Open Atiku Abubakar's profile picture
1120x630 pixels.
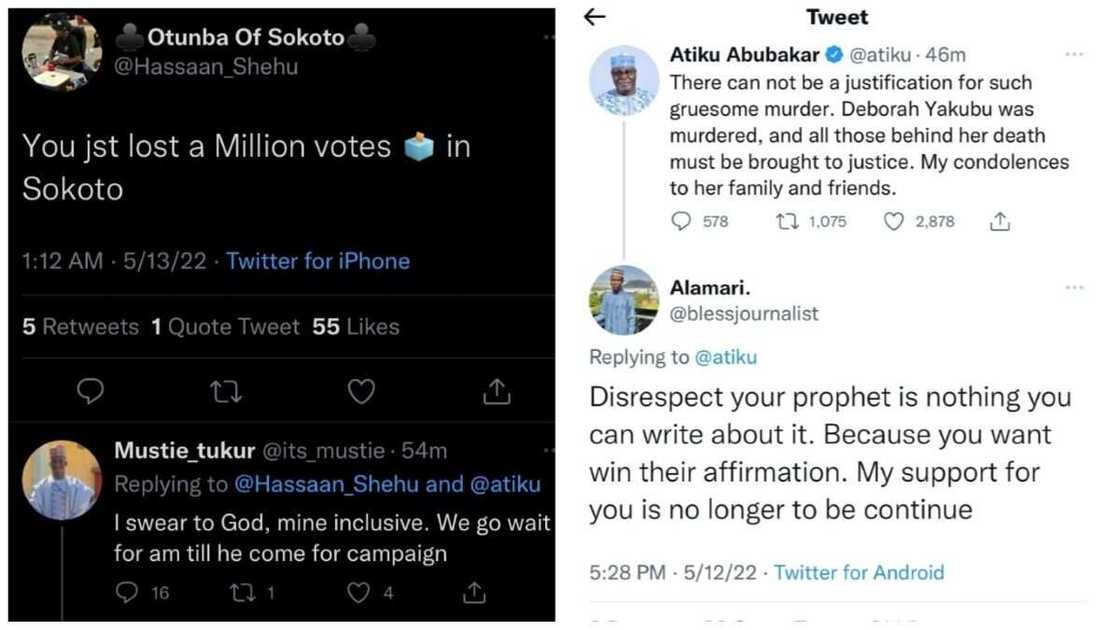click(x=624, y=80)
